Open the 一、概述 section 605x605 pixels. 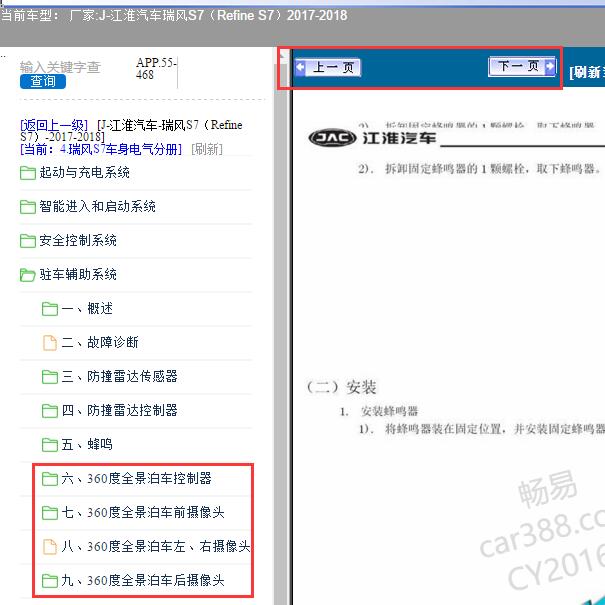pyautogui.click(x=87, y=308)
